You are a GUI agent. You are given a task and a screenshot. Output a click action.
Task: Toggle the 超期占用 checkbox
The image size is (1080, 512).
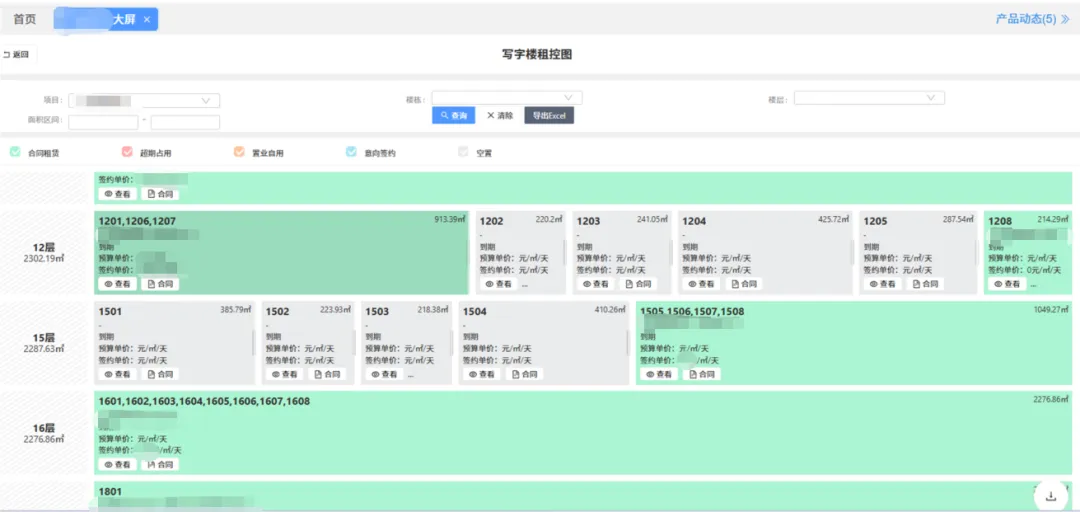coord(127,152)
